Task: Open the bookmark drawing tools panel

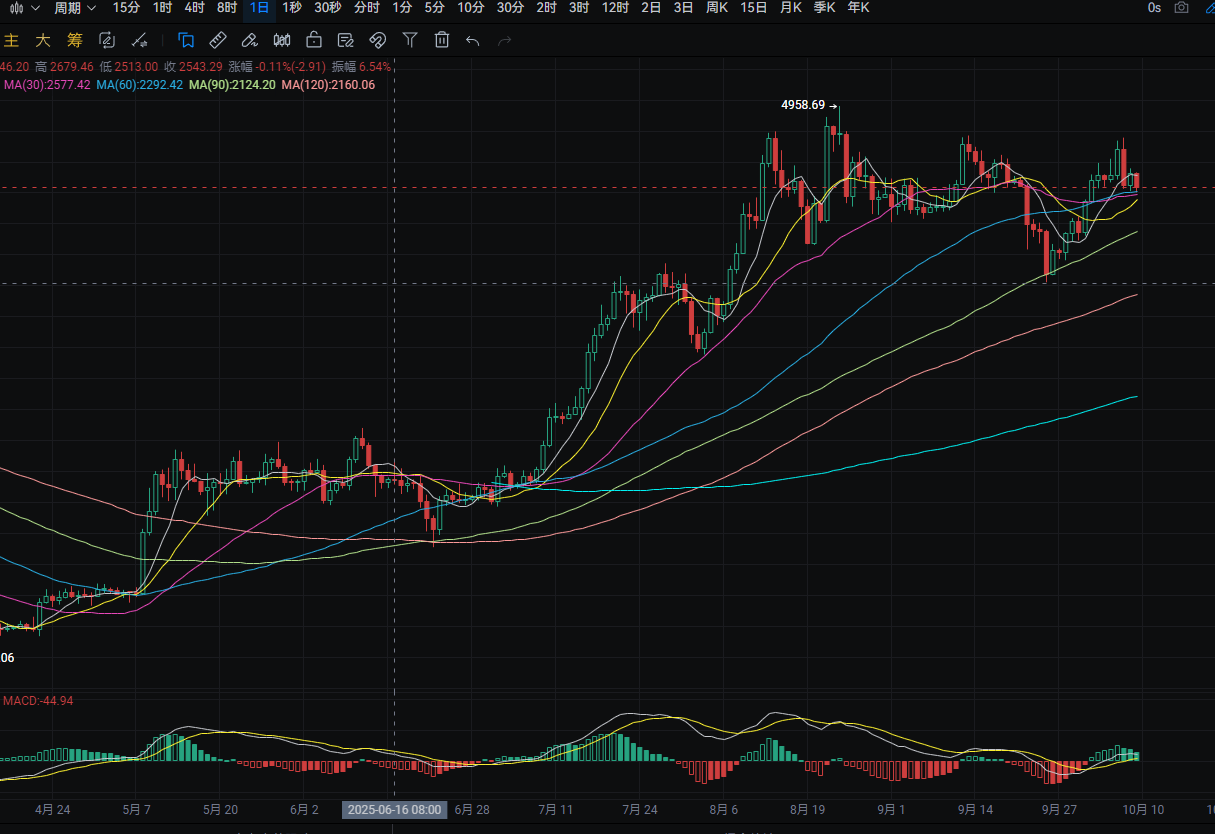Action: [x=186, y=40]
